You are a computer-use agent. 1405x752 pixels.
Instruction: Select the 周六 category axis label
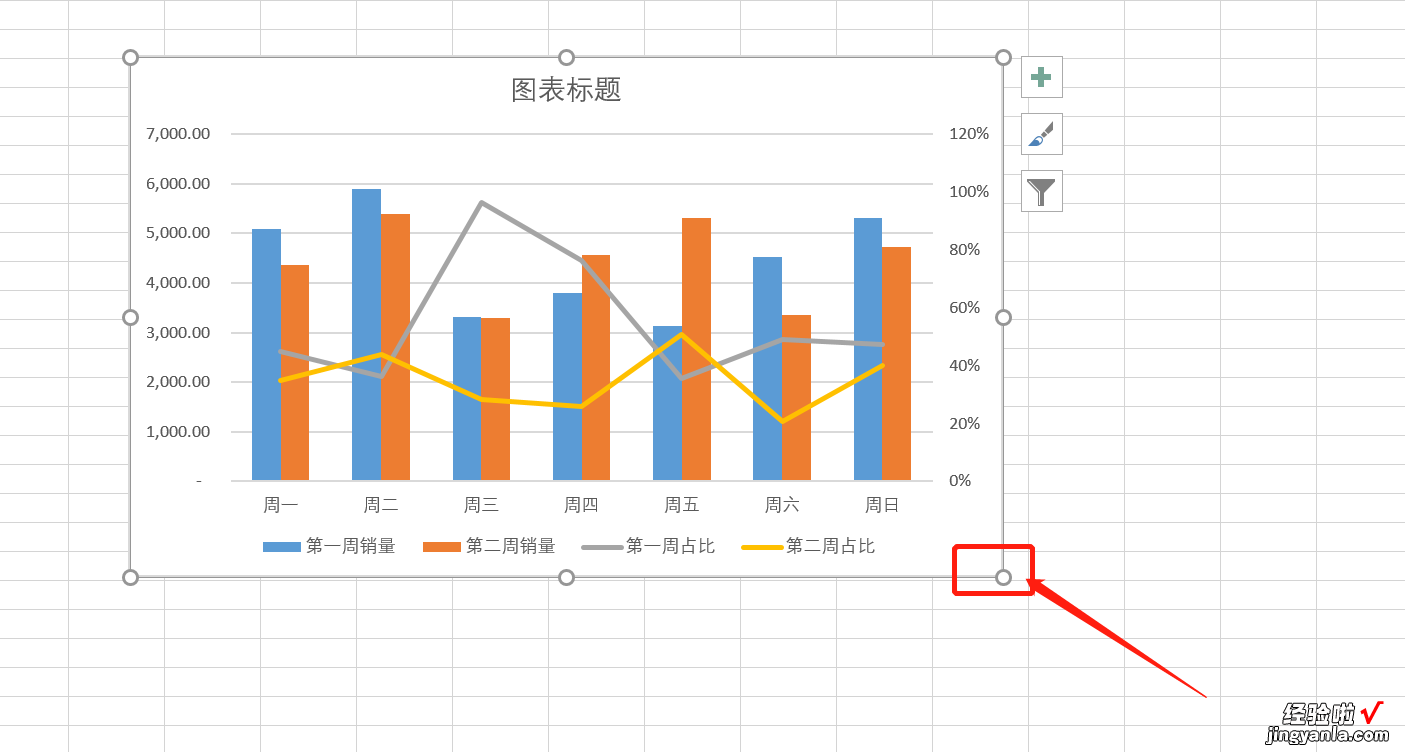click(782, 505)
